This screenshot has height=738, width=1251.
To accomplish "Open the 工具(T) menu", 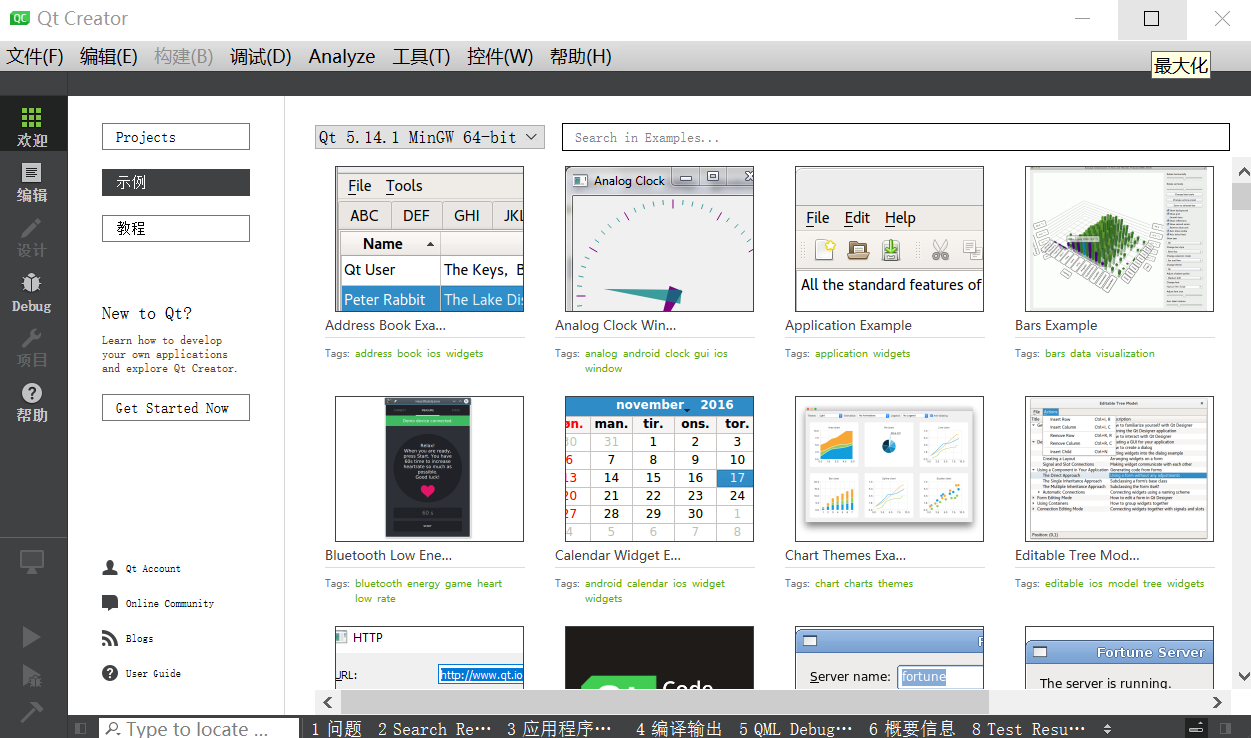I will click(x=421, y=57).
